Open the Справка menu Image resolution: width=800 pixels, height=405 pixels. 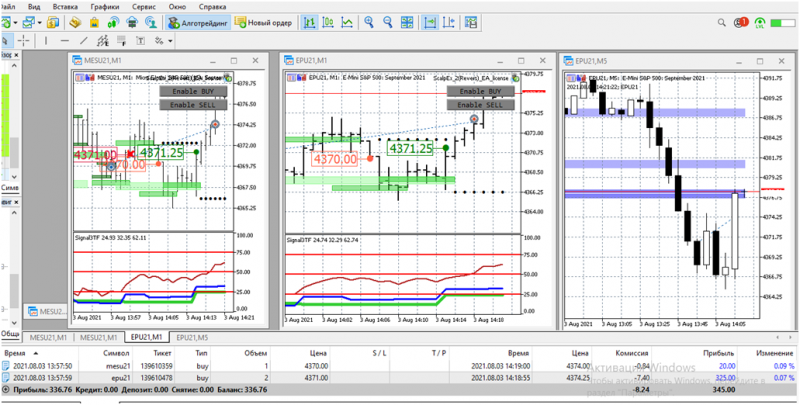click(x=212, y=7)
